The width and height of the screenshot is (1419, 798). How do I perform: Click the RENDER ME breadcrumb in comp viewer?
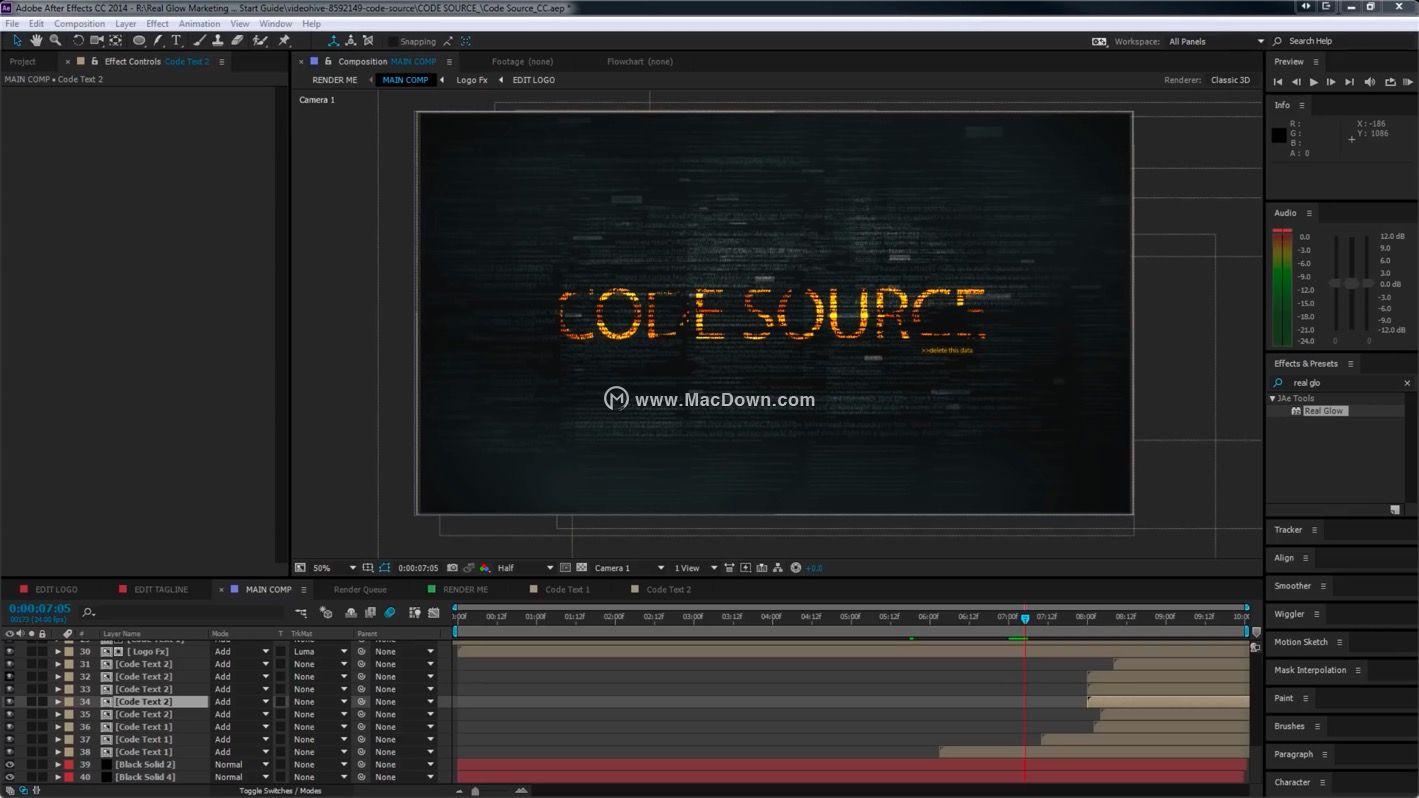(334, 80)
